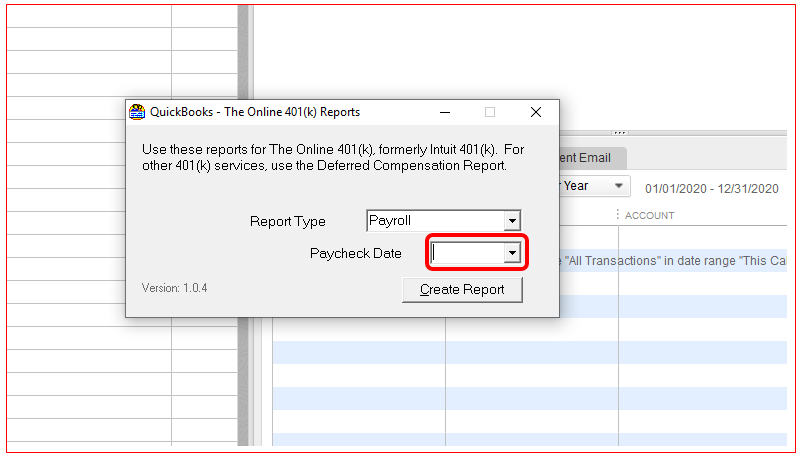The image size is (803, 460).
Task: Click the Paycheck Date label
Action: point(355,254)
